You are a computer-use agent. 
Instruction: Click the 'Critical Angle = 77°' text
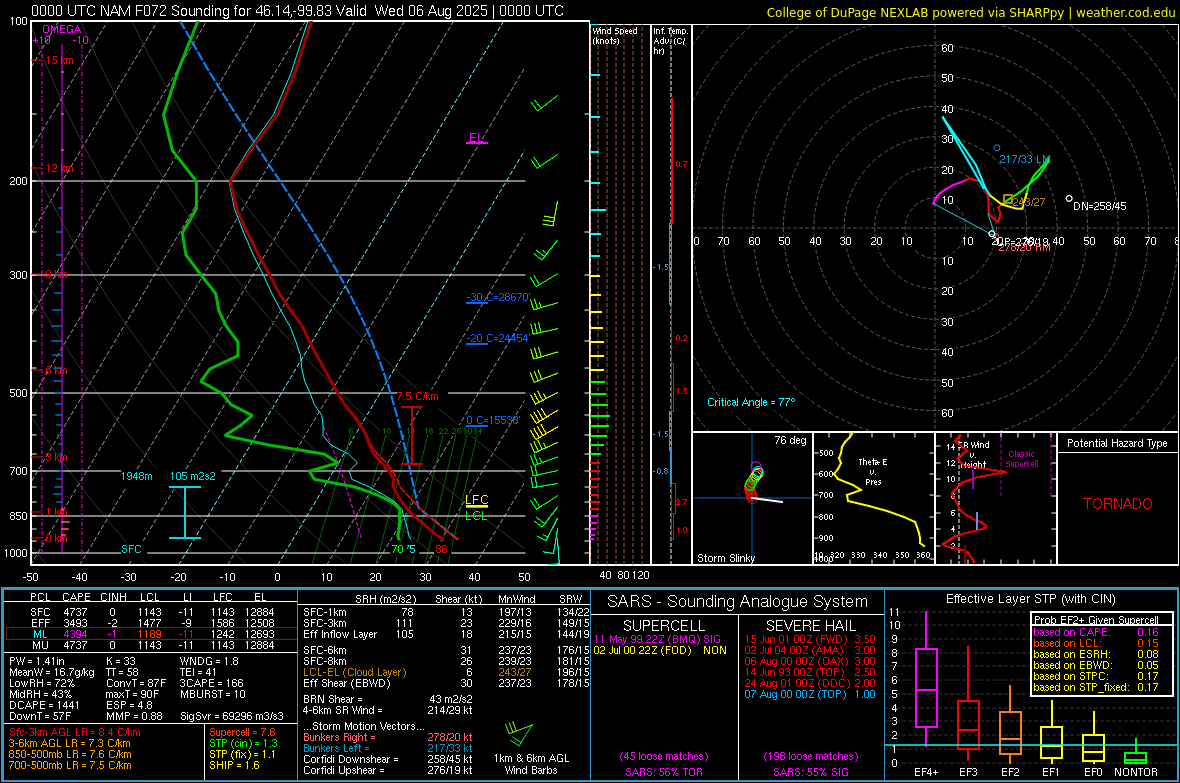click(x=751, y=402)
